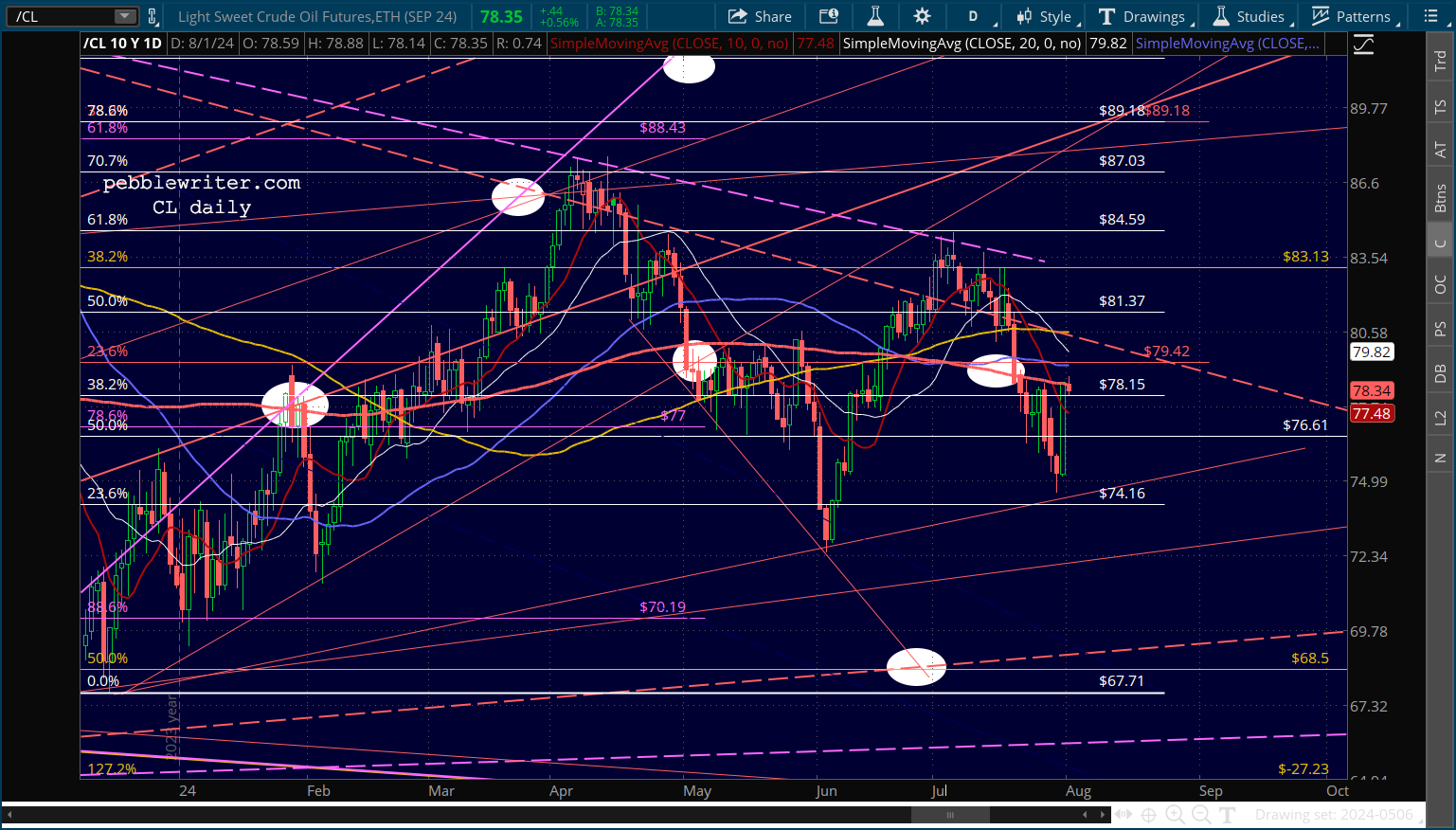Image resolution: width=1456 pixels, height=830 pixels.
Task: Open the N sidebar tab
Action: [1440, 459]
